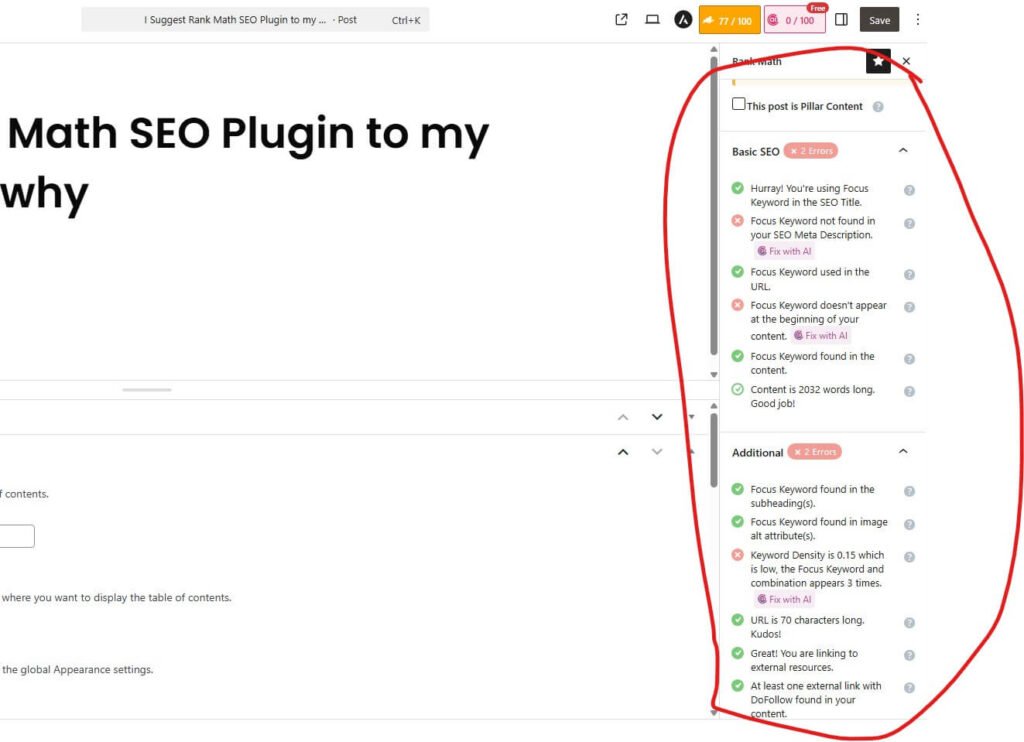Click Additional 2 Errors badge
The height and width of the screenshot is (742, 1024).
click(x=814, y=452)
